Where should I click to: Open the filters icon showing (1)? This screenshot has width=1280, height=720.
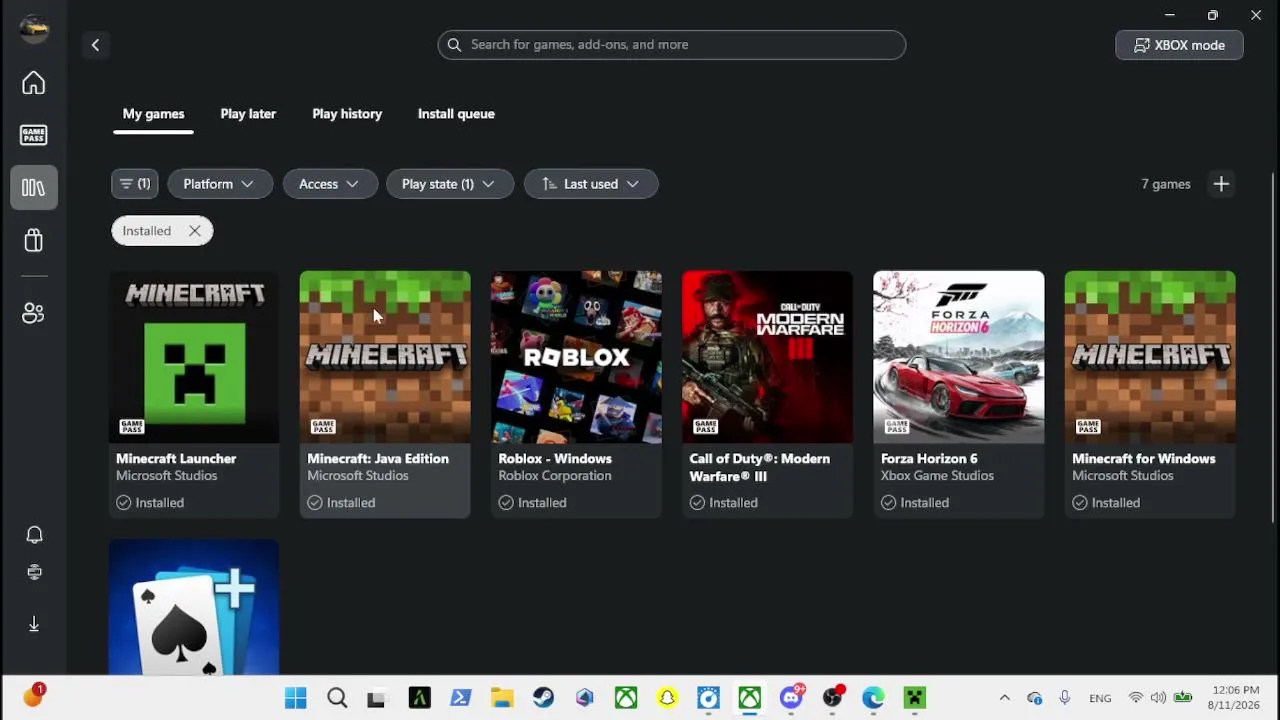[x=135, y=184]
